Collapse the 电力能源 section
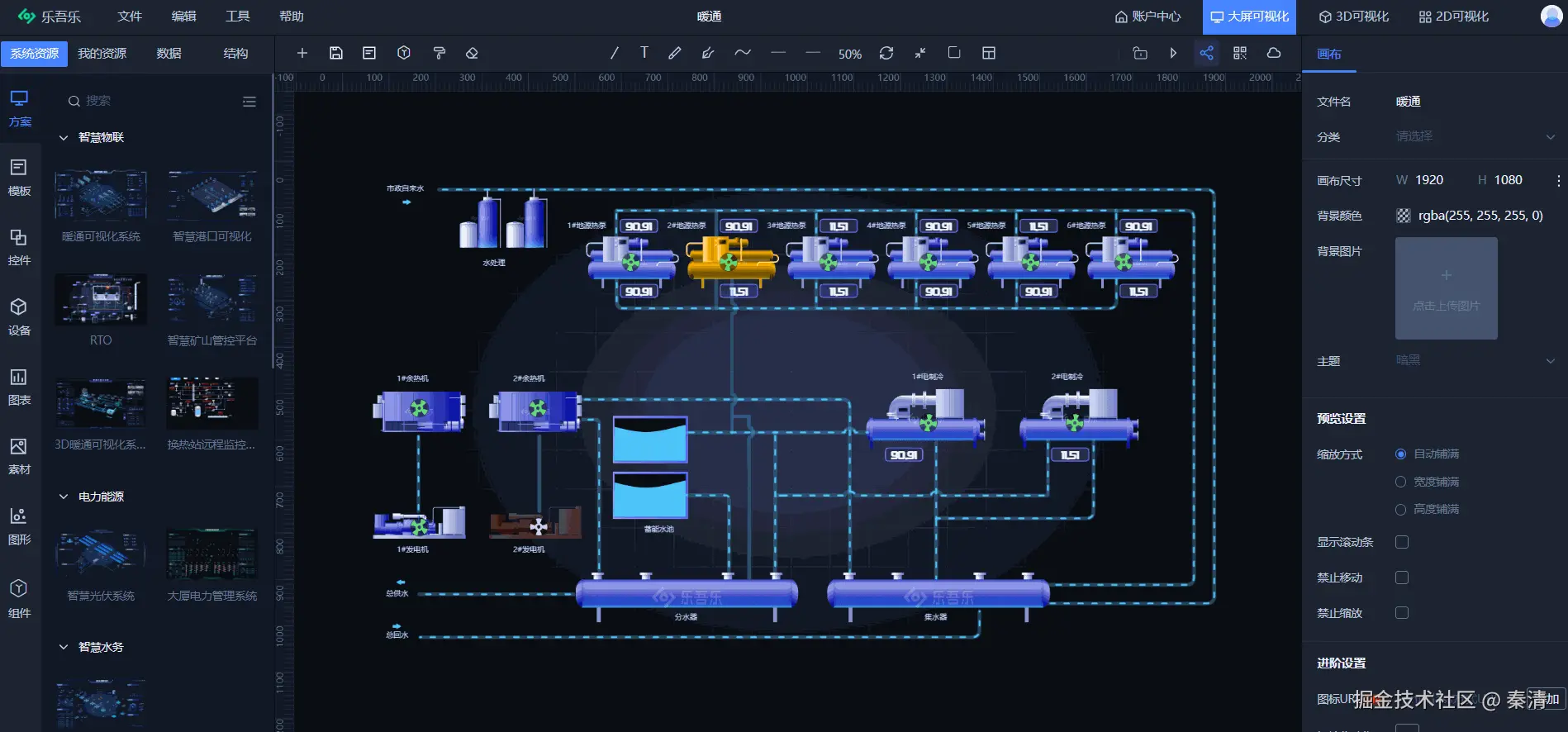The width and height of the screenshot is (1568, 732). click(64, 497)
